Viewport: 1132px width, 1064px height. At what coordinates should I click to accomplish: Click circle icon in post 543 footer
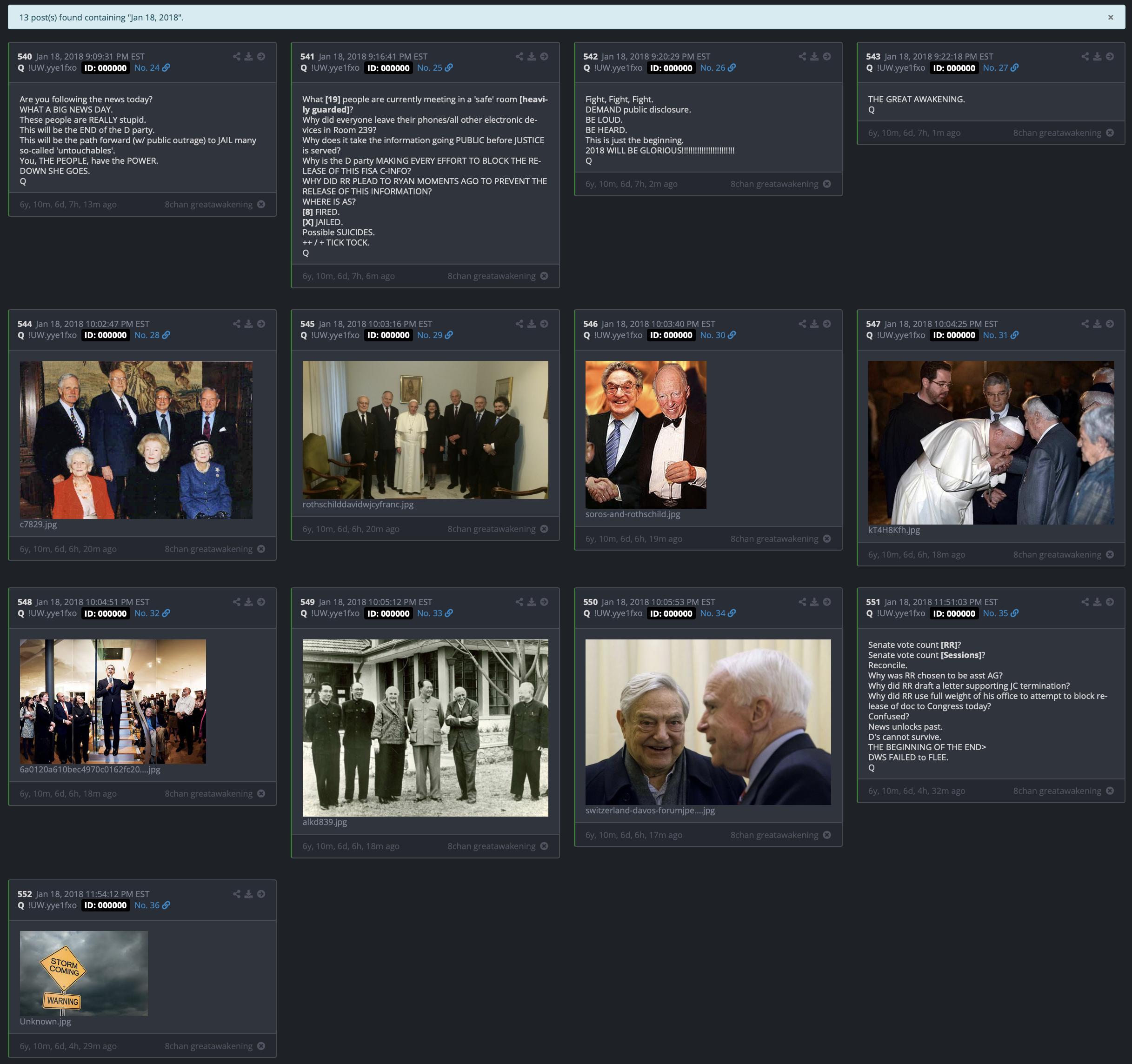click(x=1110, y=133)
